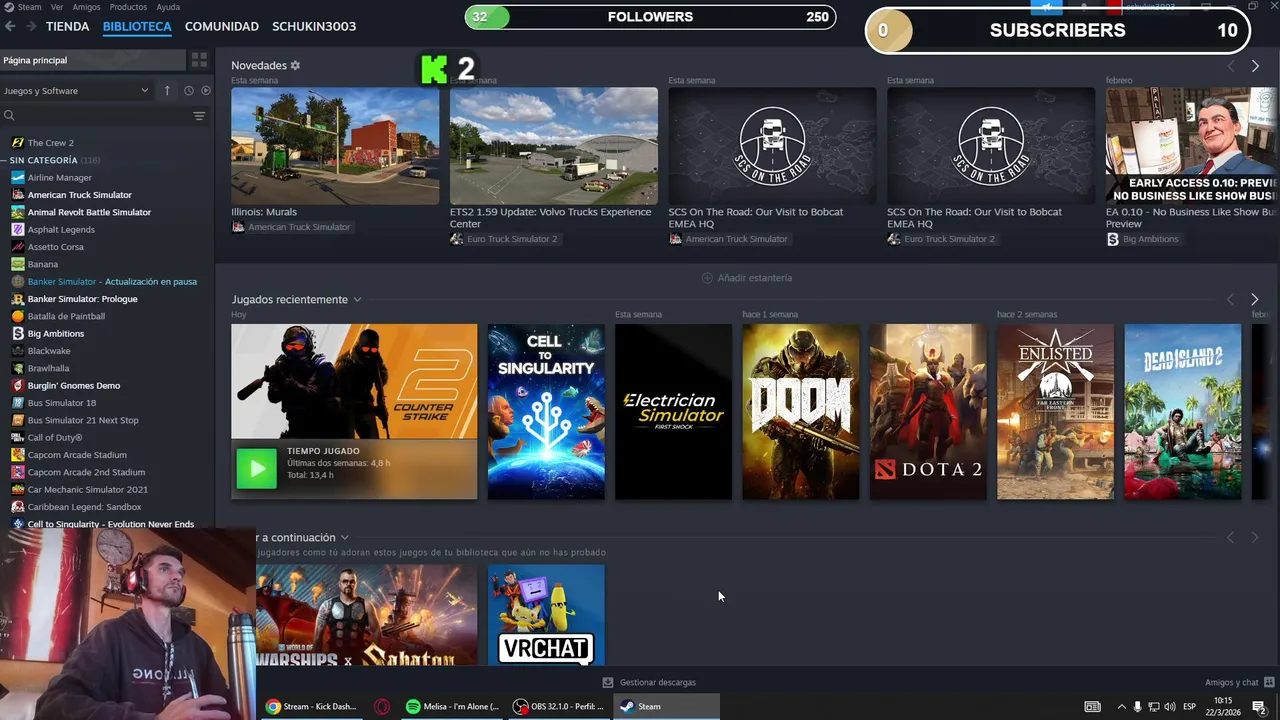
Task: Open the Steam menu
Action: 30,7
